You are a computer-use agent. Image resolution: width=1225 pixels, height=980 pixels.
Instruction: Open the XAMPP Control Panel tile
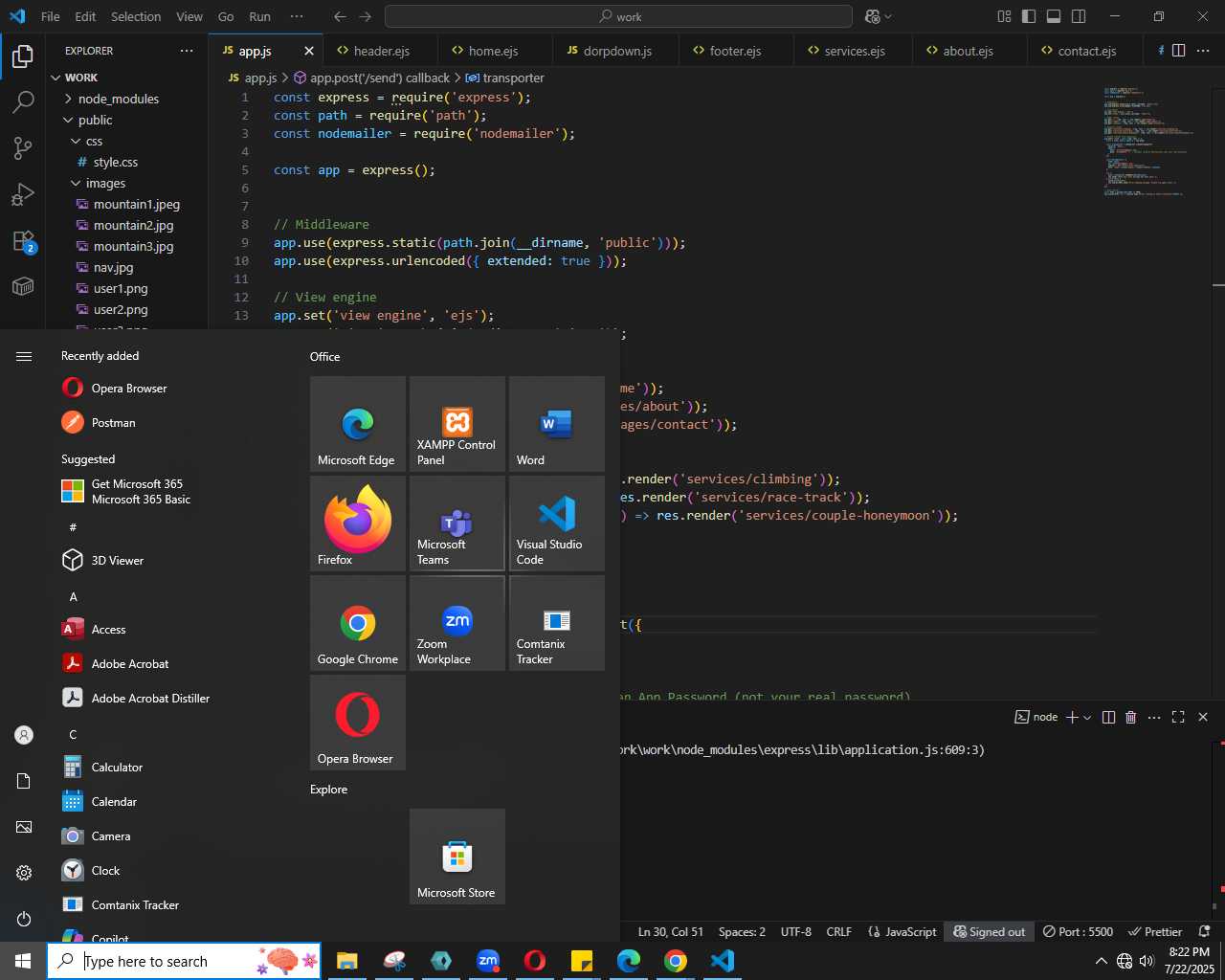pos(457,424)
